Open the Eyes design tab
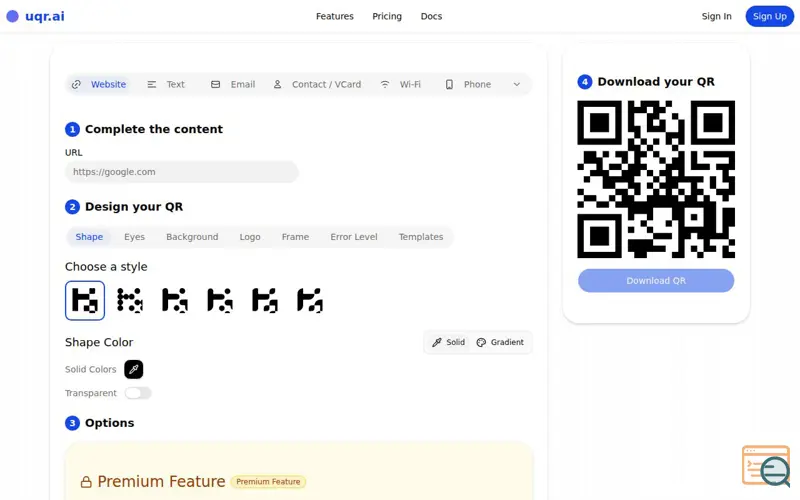 [134, 237]
